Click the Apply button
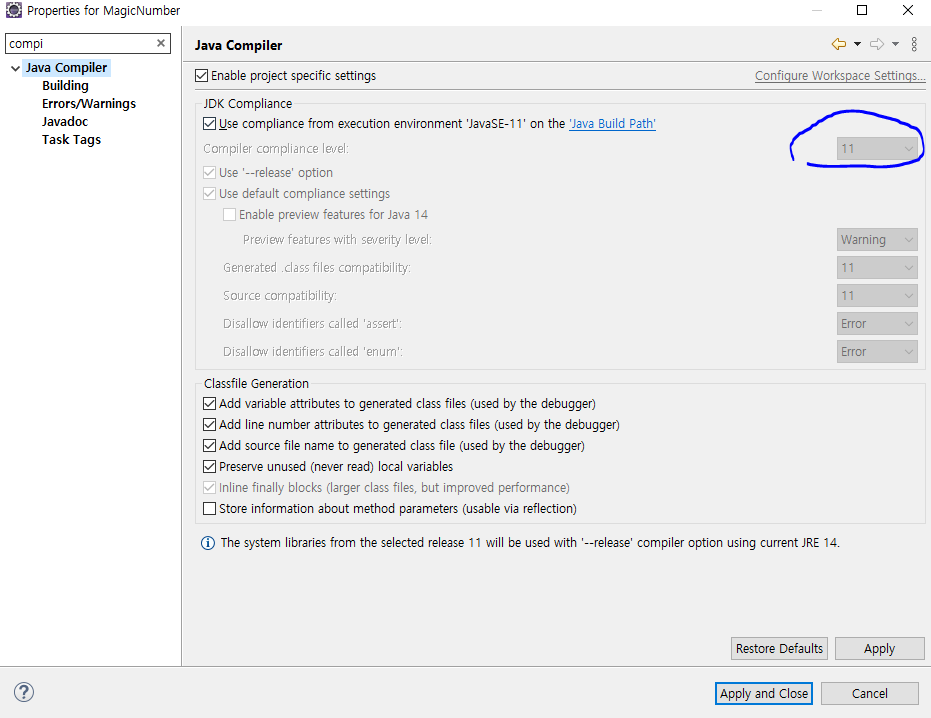931x718 pixels. (x=879, y=649)
